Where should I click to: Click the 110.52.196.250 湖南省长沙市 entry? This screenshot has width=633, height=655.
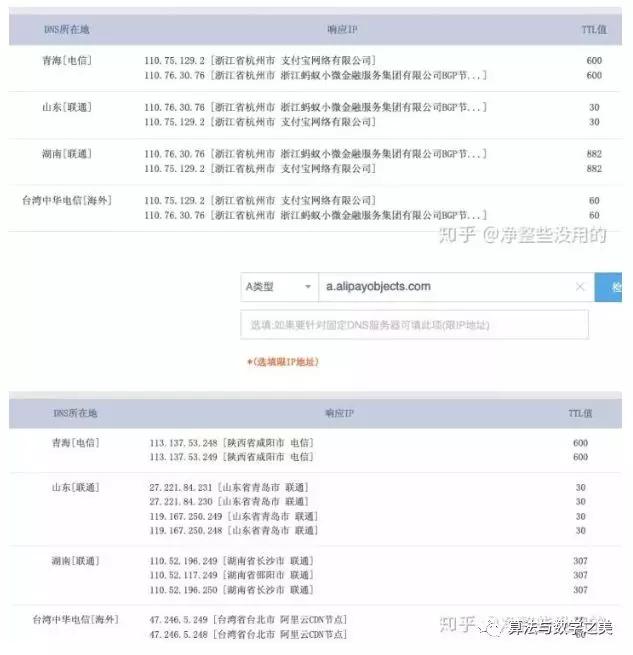tap(231, 590)
